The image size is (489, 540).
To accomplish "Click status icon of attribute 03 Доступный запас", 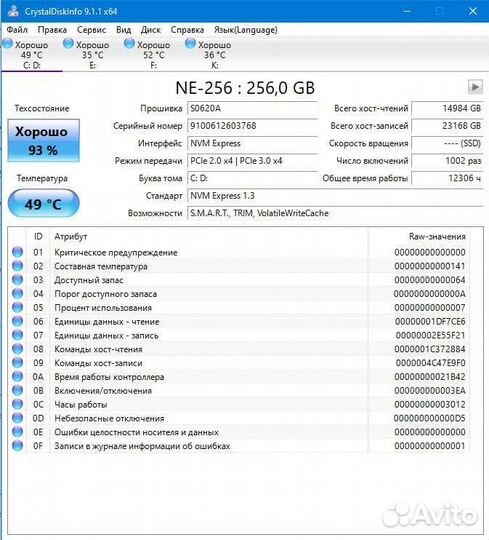I will [18, 280].
